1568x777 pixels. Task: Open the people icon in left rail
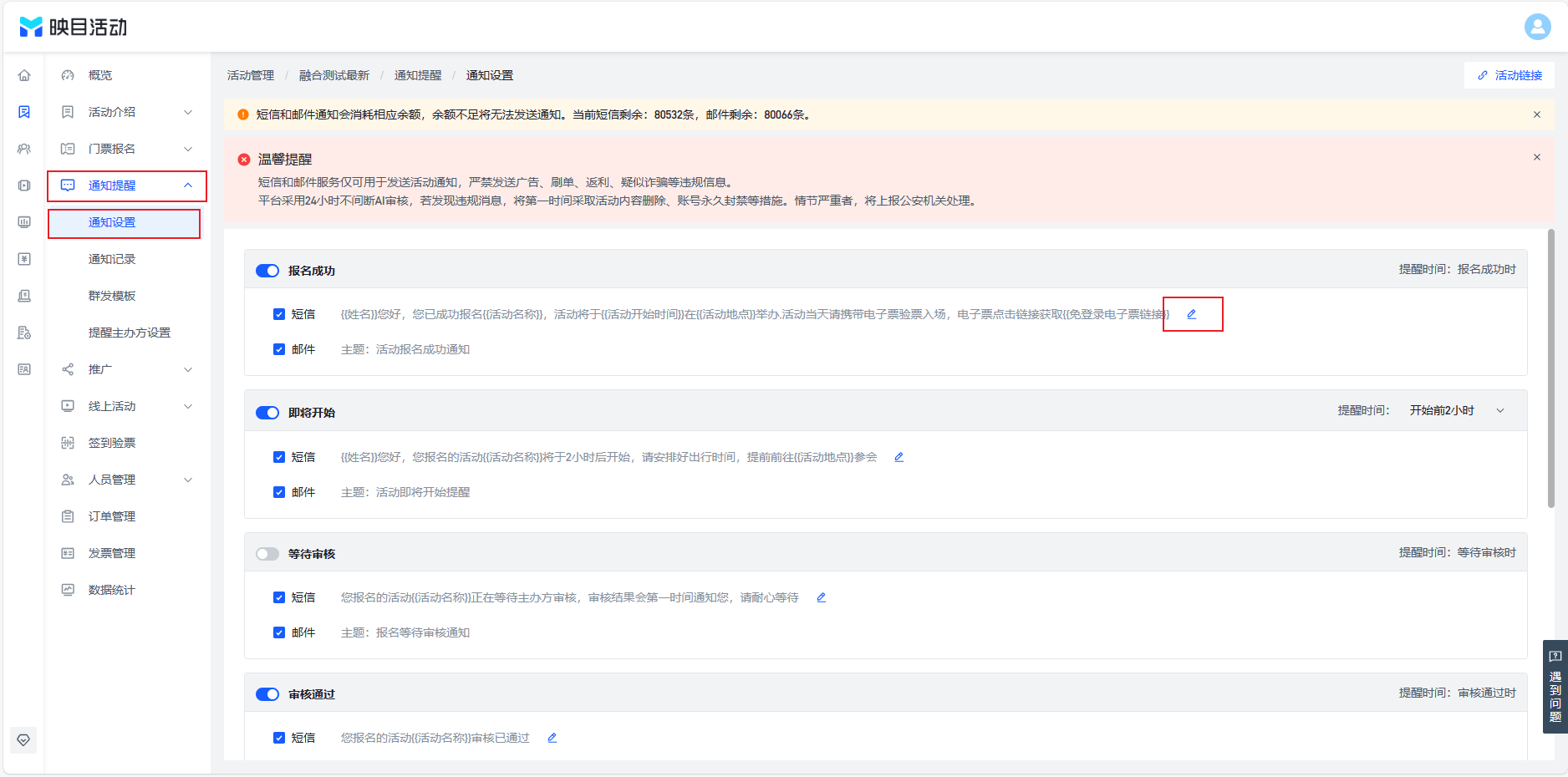click(24, 149)
